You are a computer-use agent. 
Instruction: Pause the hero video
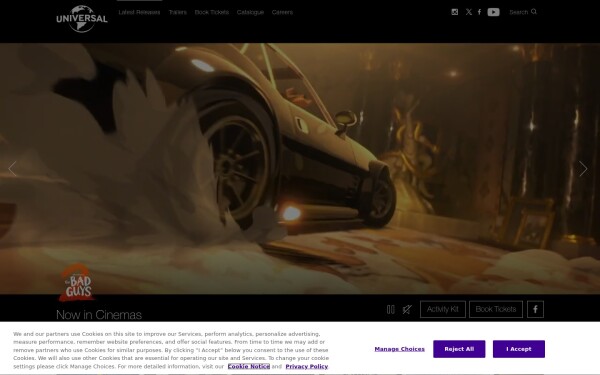click(391, 309)
